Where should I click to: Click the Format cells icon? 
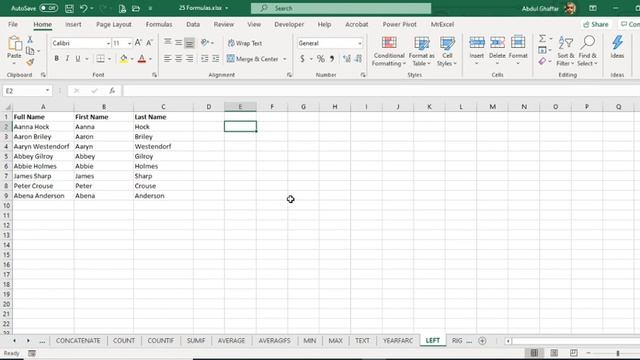[518, 42]
